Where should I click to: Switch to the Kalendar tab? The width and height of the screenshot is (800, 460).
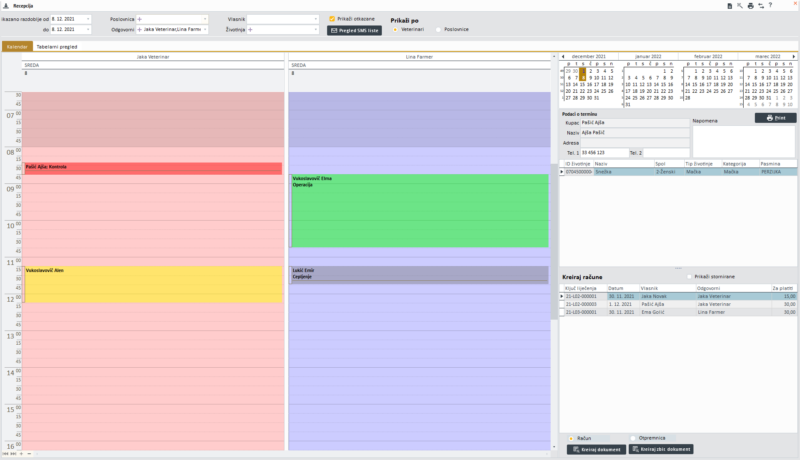coord(17,46)
